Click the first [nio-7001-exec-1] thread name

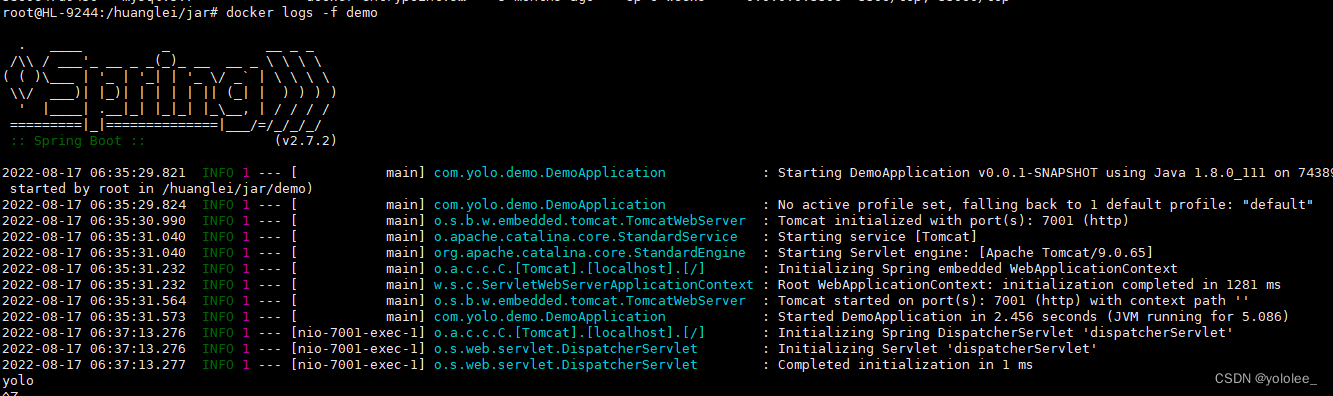coord(358,333)
